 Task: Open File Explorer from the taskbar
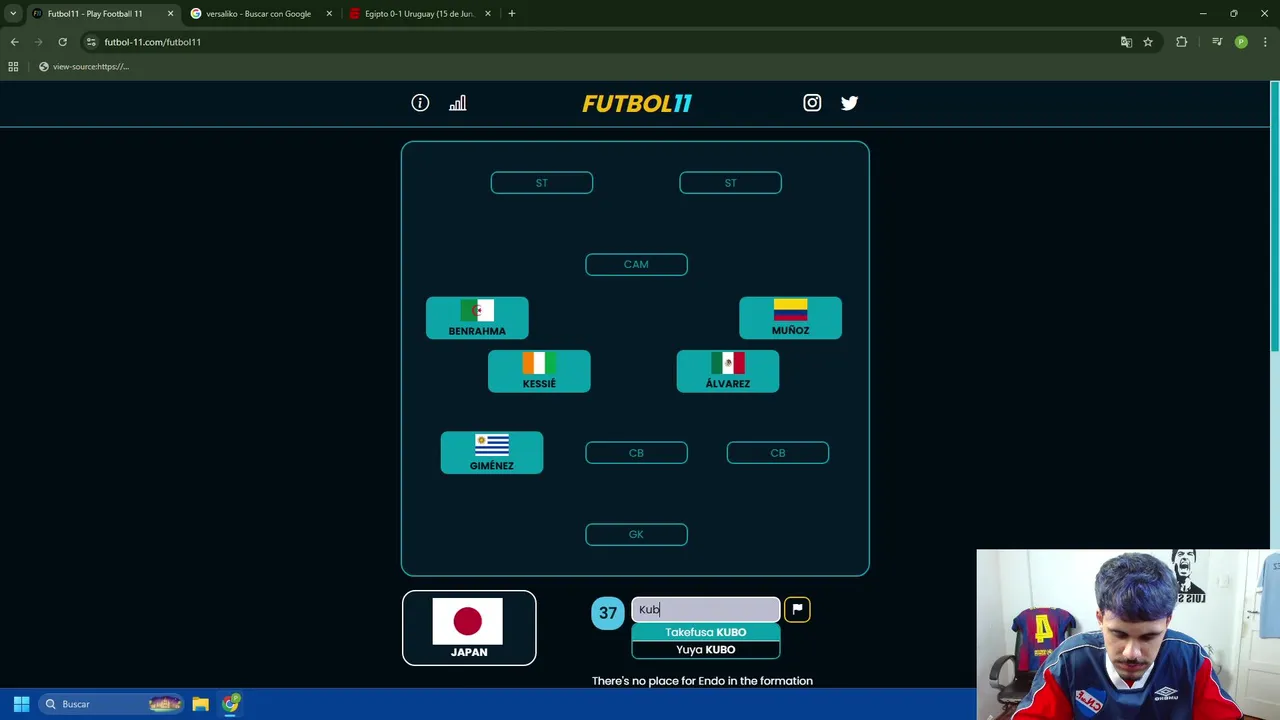[x=200, y=704]
